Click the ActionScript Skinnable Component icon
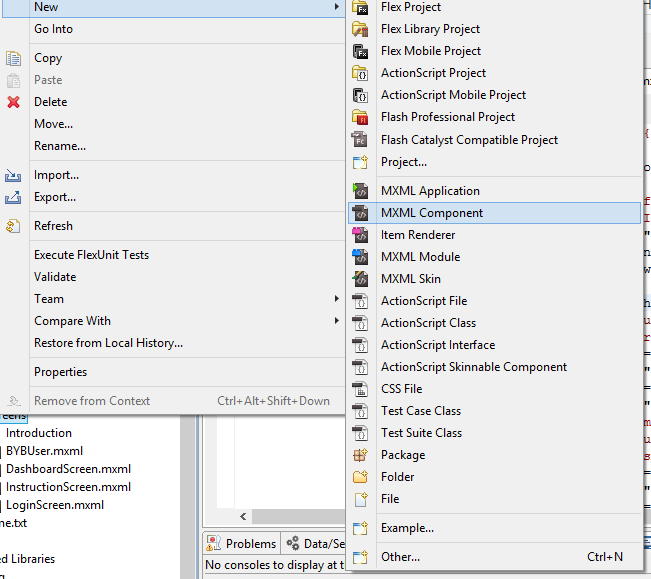 pyautogui.click(x=360, y=367)
